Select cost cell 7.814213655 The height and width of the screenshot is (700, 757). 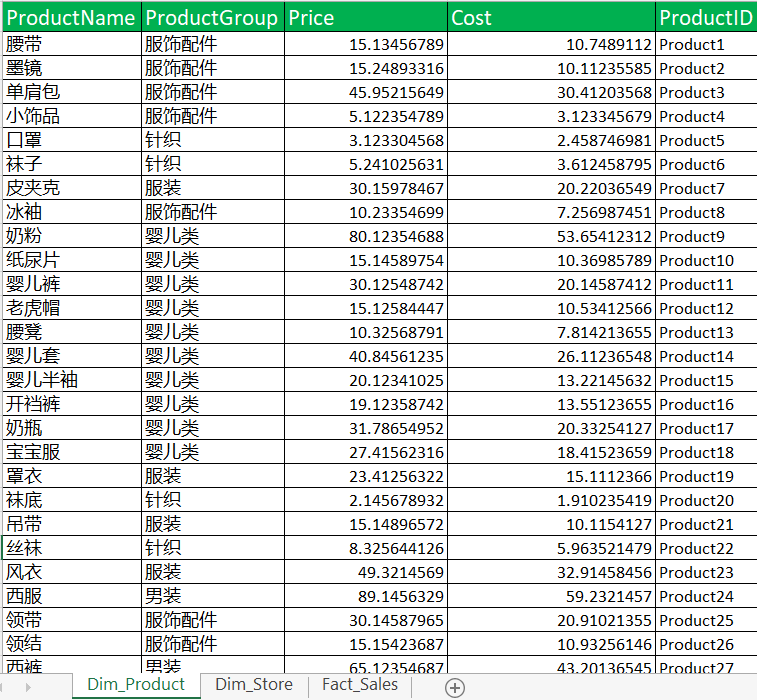(x=551, y=332)
